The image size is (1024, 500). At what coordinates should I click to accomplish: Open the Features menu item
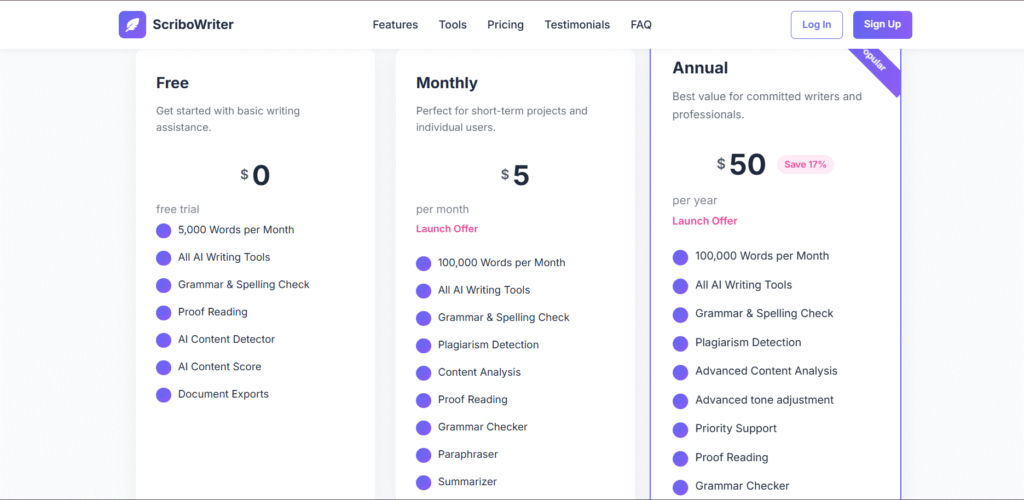click(395, 25)
